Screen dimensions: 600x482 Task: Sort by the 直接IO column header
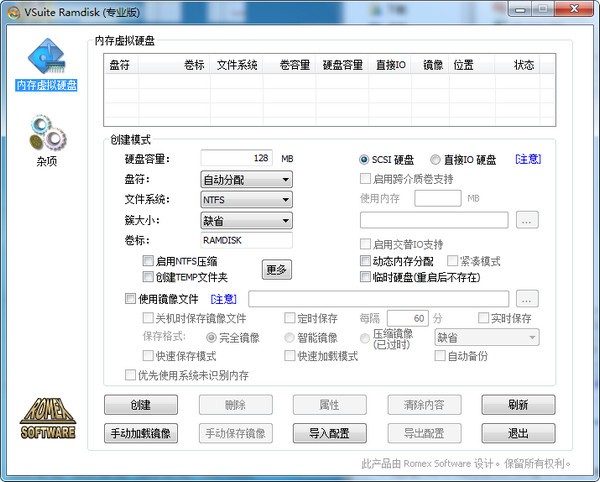click(x=390, y=65)
